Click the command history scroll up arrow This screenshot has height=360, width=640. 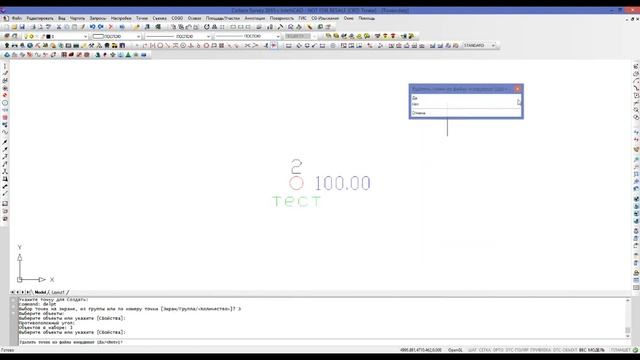(628, 300)
